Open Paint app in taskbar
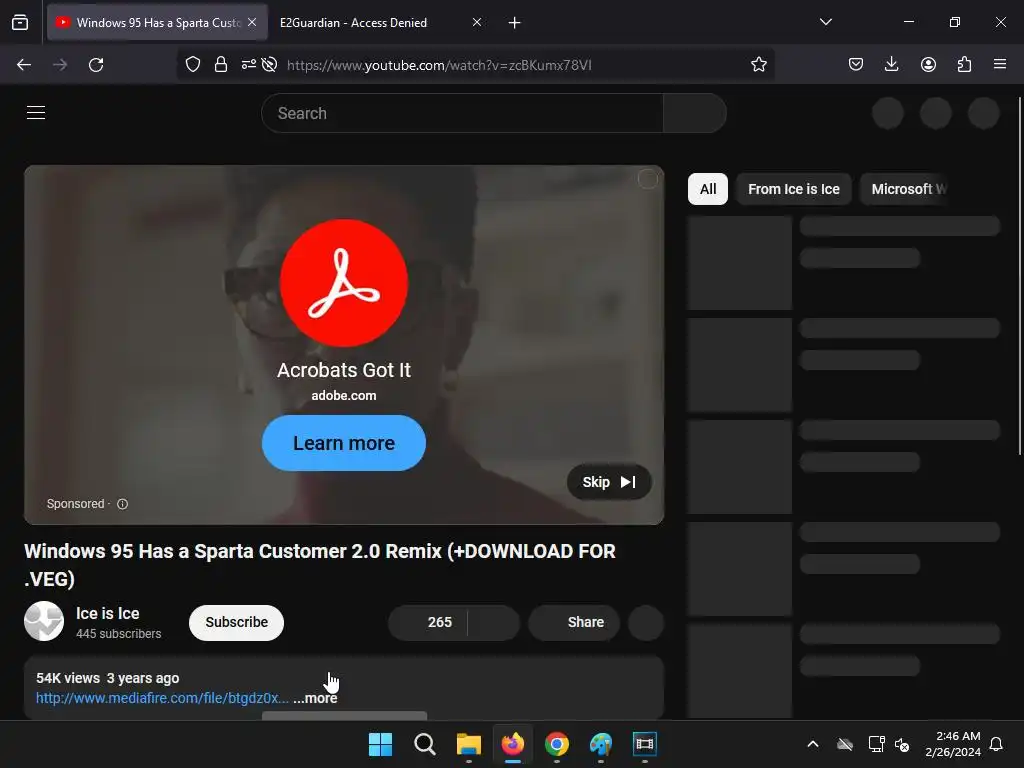The height and width of the screenshot is (768, 1024). 601,744
